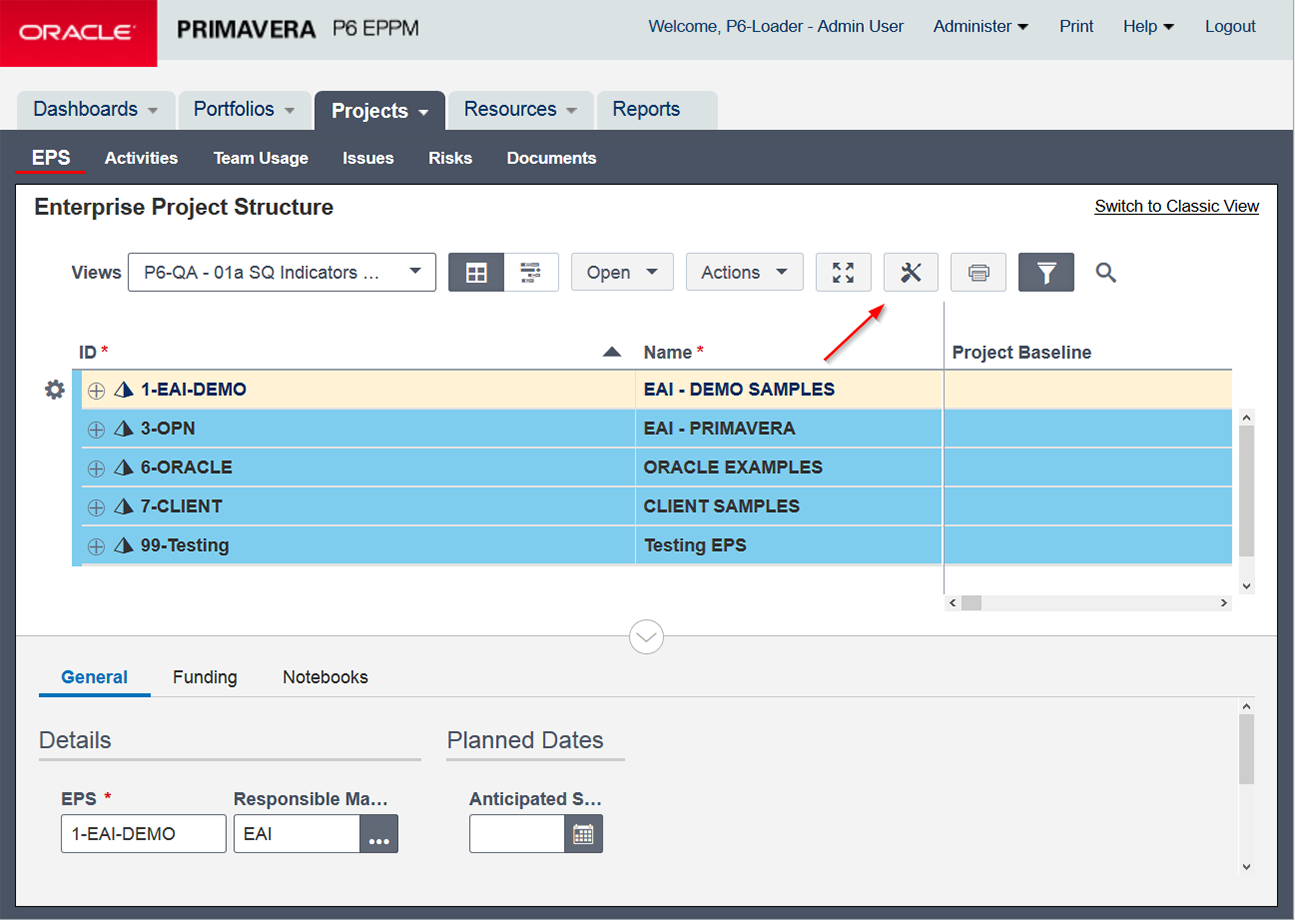Image resolution: width=1295 pixels, height=920 pixels.
Task: Go to the Documents sub-tab
Action: coord(551,158)
